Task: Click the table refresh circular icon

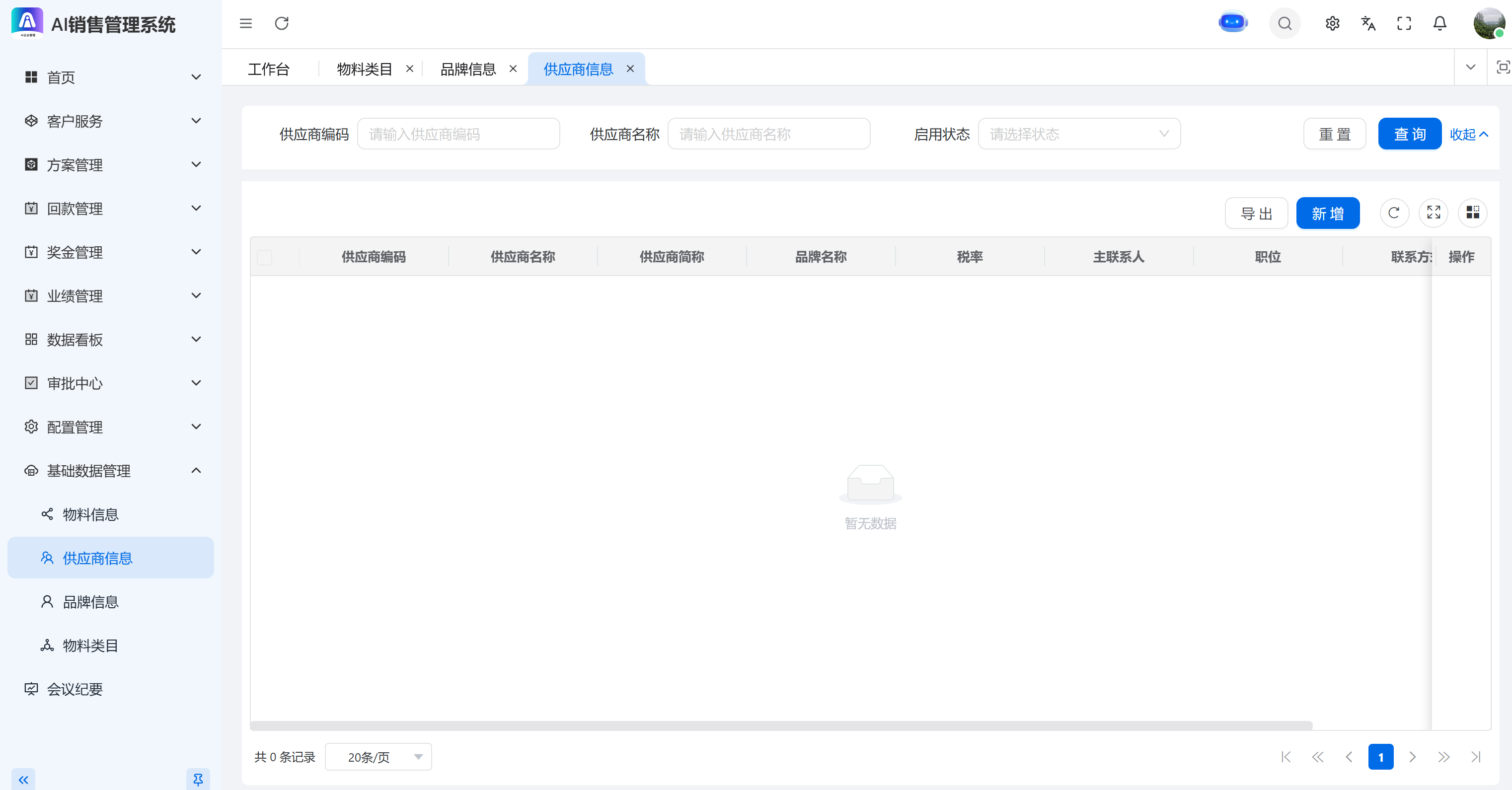Action: pos(1394,213)
